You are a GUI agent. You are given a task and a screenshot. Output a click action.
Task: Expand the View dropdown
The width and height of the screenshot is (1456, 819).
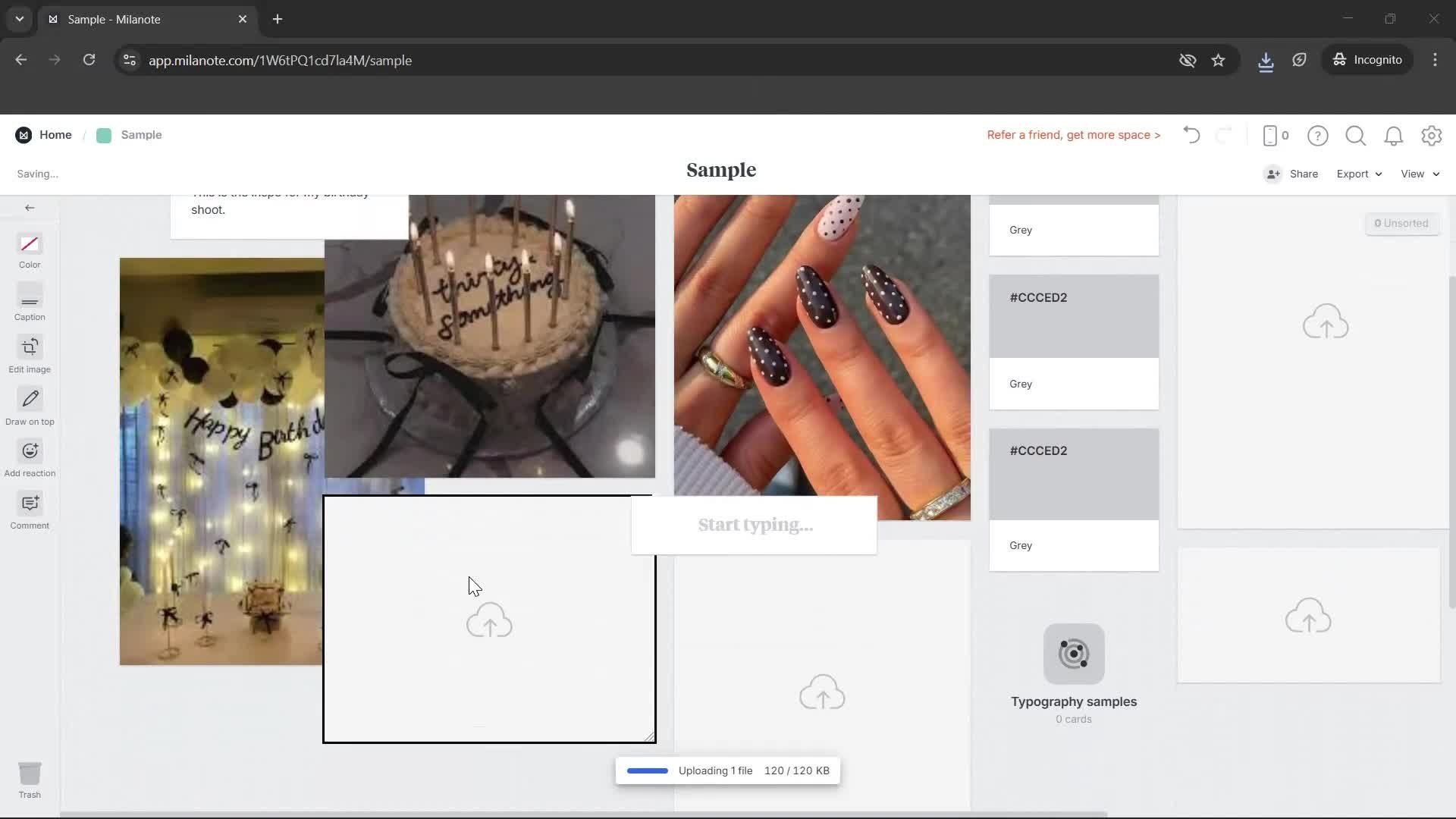[x=1419, y=174]
